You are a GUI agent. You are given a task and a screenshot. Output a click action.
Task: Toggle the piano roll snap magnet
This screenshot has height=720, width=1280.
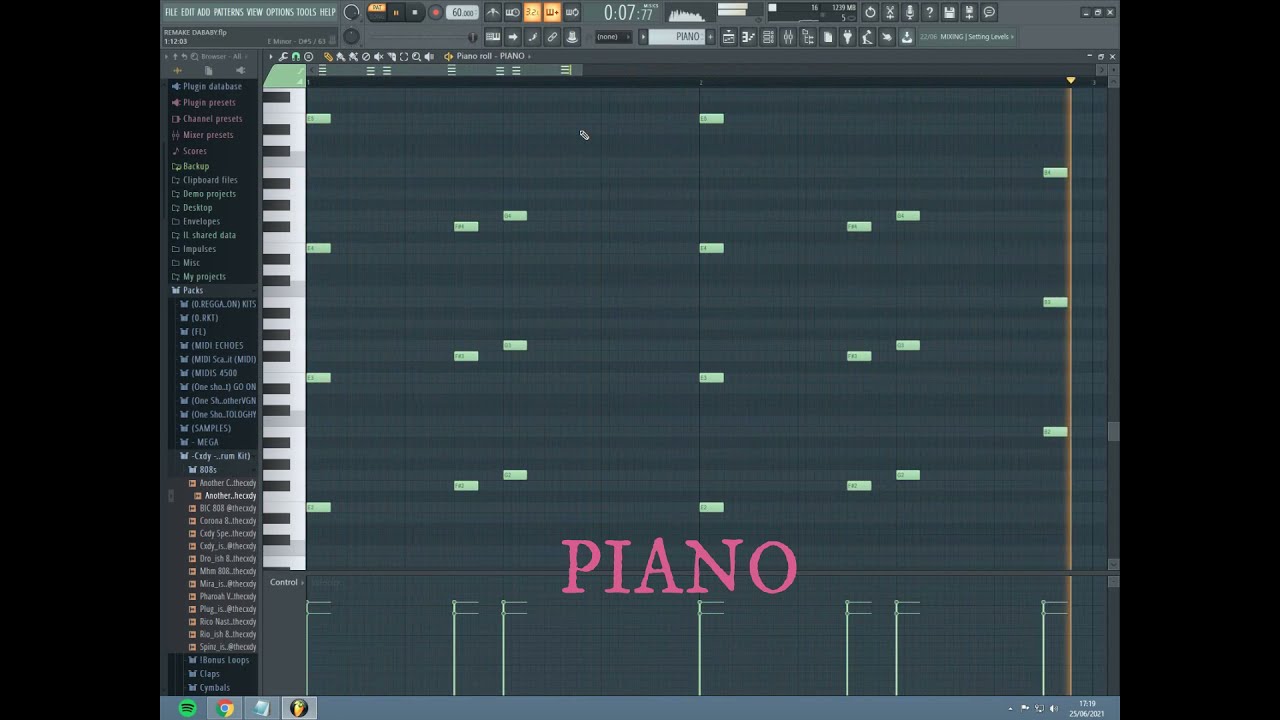tap(295, 56)
